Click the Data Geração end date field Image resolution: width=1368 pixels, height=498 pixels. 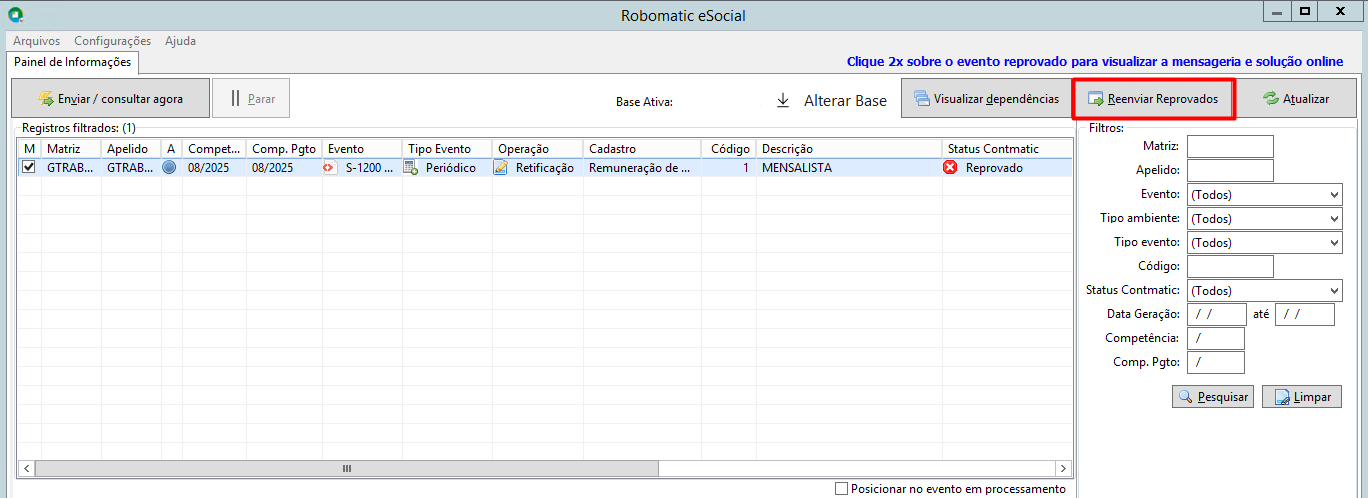pyautogui.click(x=1305, y=315)
